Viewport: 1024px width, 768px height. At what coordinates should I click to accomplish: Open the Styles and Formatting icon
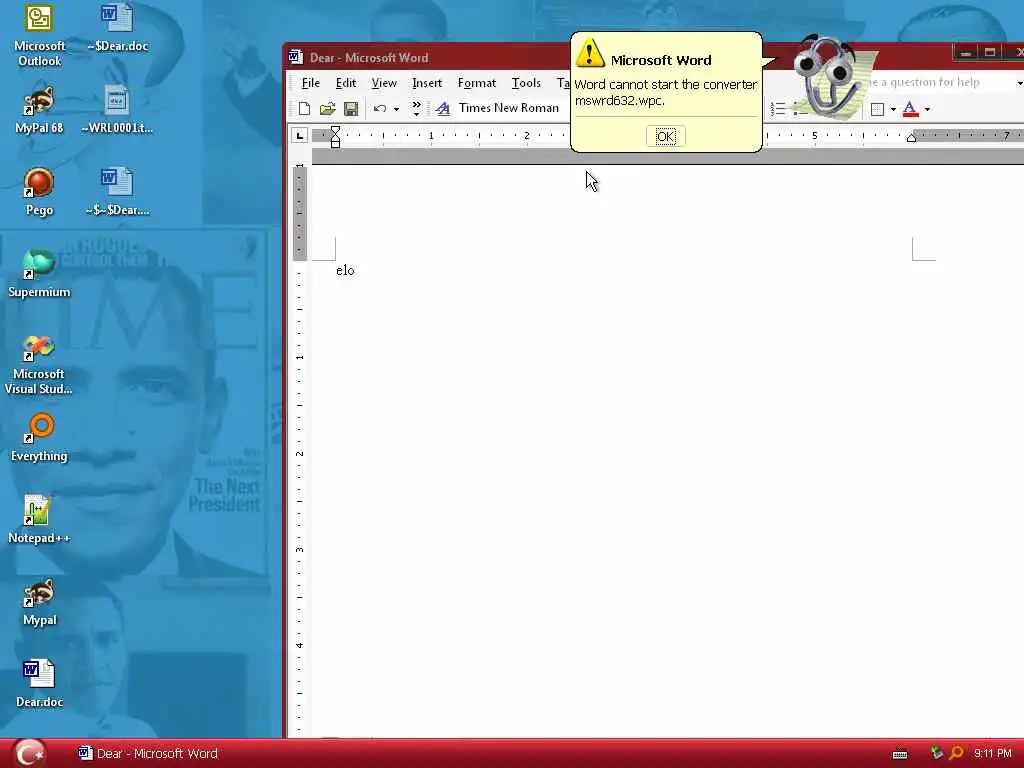[x=443, y=108]
